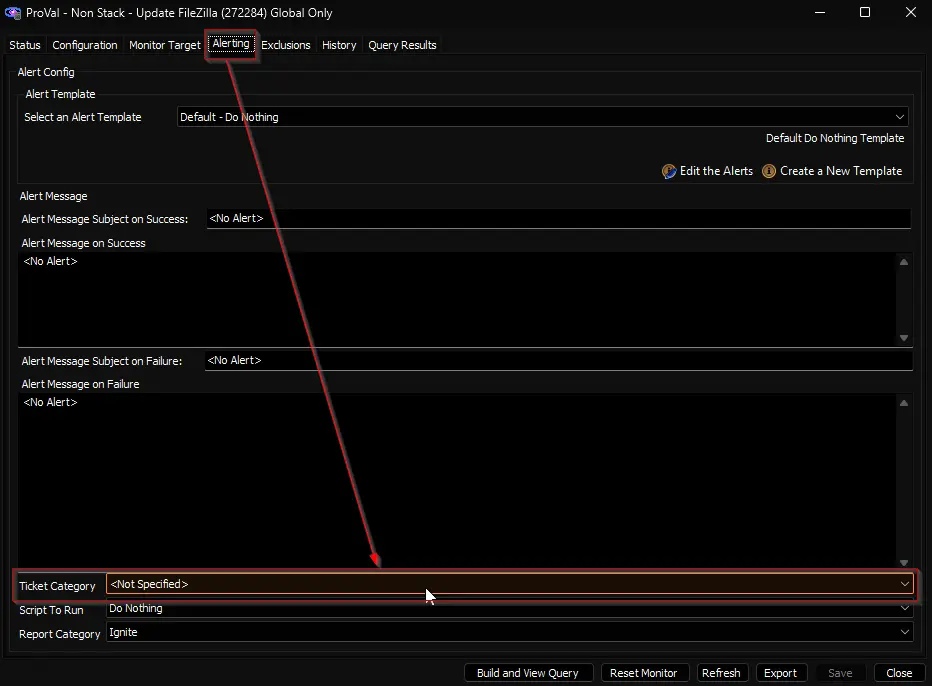Click the 'Alert Message on Success' label

coord(83,243)
